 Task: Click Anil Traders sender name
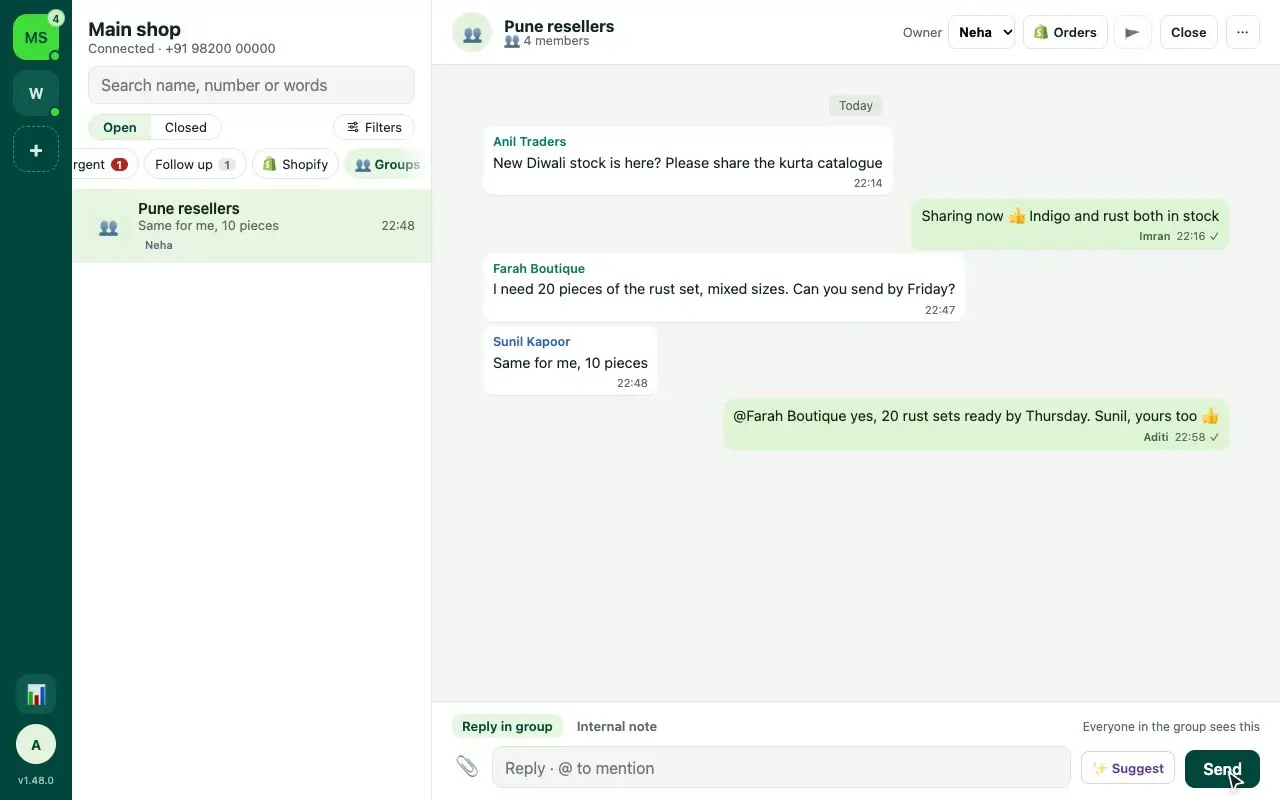coord(530,141)
